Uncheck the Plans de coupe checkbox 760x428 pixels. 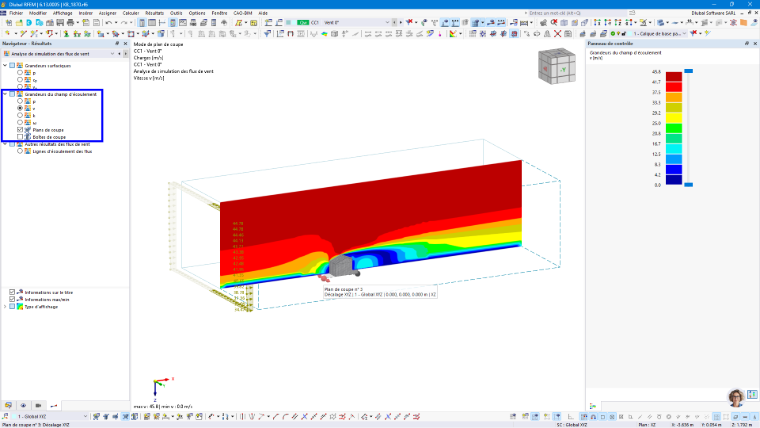[20, 130]
